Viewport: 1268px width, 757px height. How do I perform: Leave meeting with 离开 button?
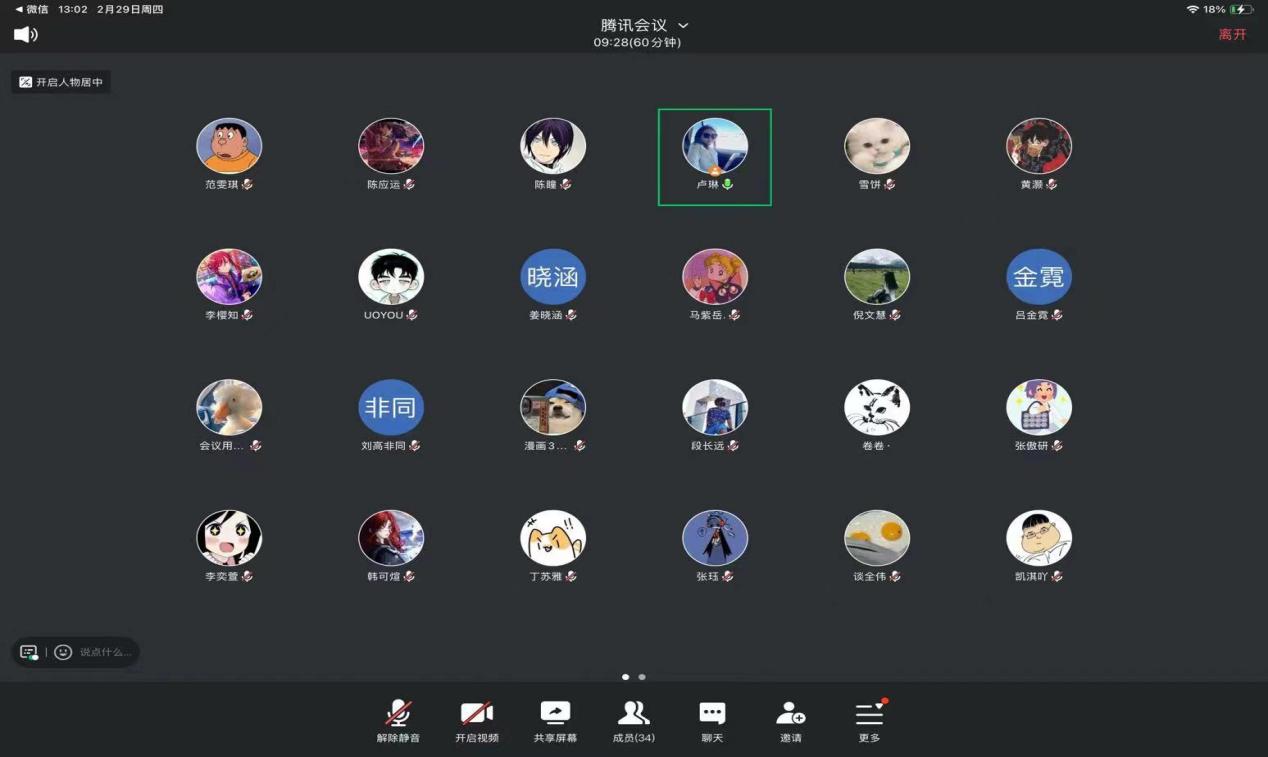tap(1232, 35)
